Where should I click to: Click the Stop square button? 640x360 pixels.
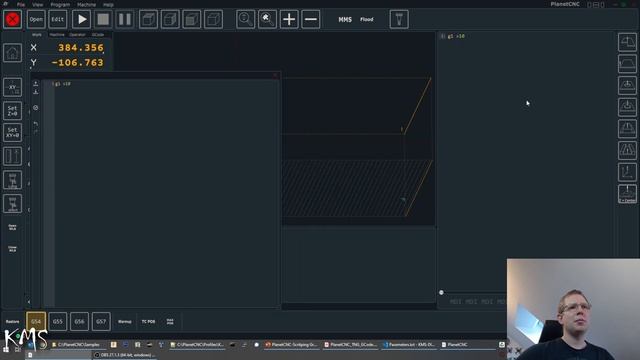point(103,19)
